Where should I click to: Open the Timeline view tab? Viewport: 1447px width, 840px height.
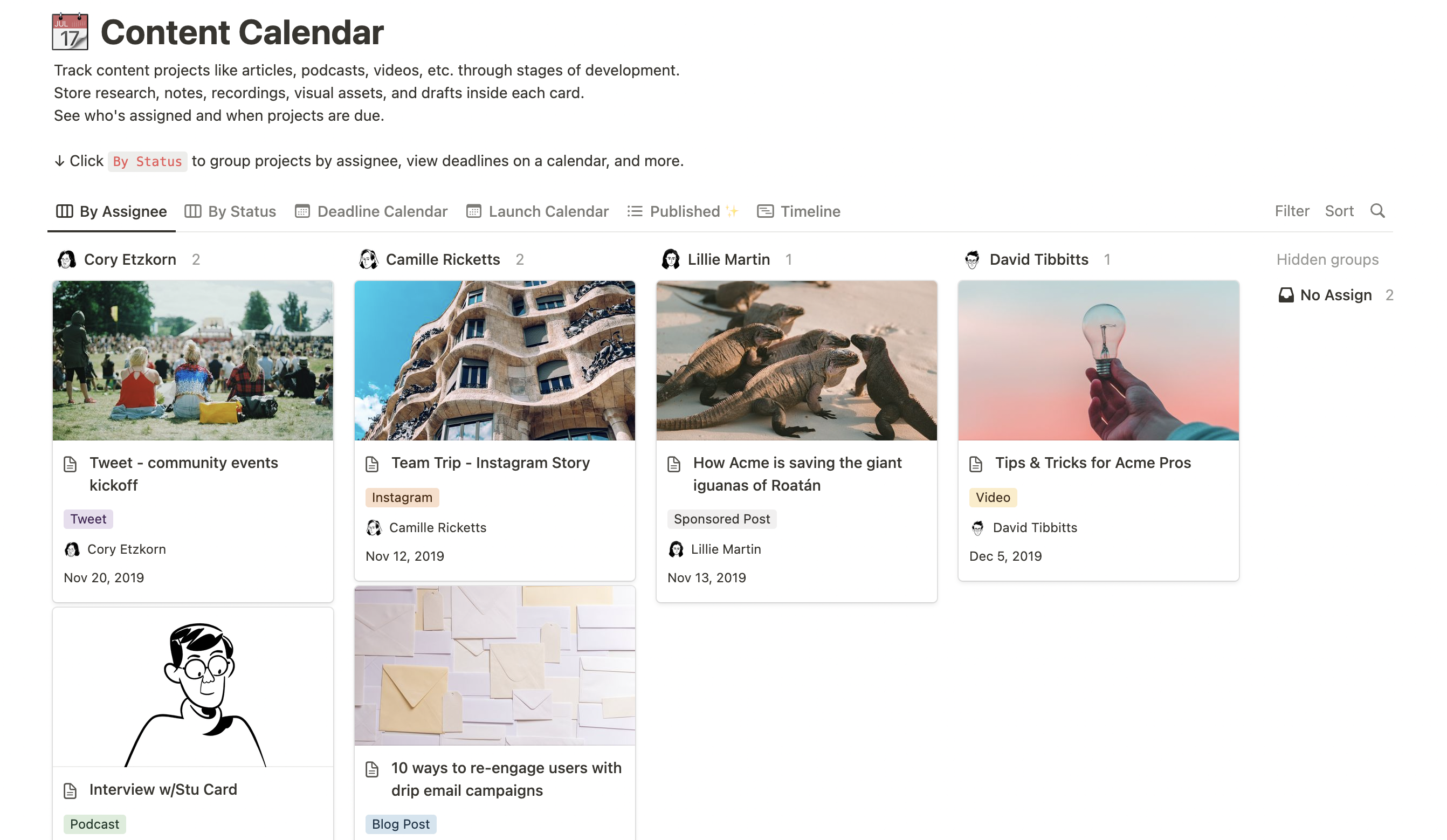(x=799, y=211)
